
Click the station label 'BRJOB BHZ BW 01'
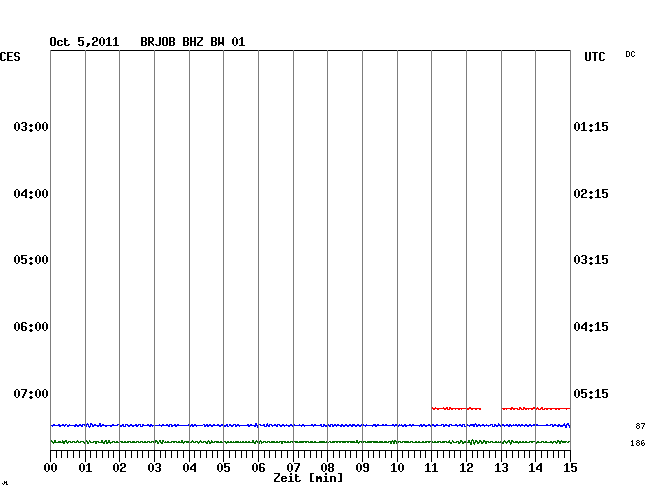[x=192, y=42]
